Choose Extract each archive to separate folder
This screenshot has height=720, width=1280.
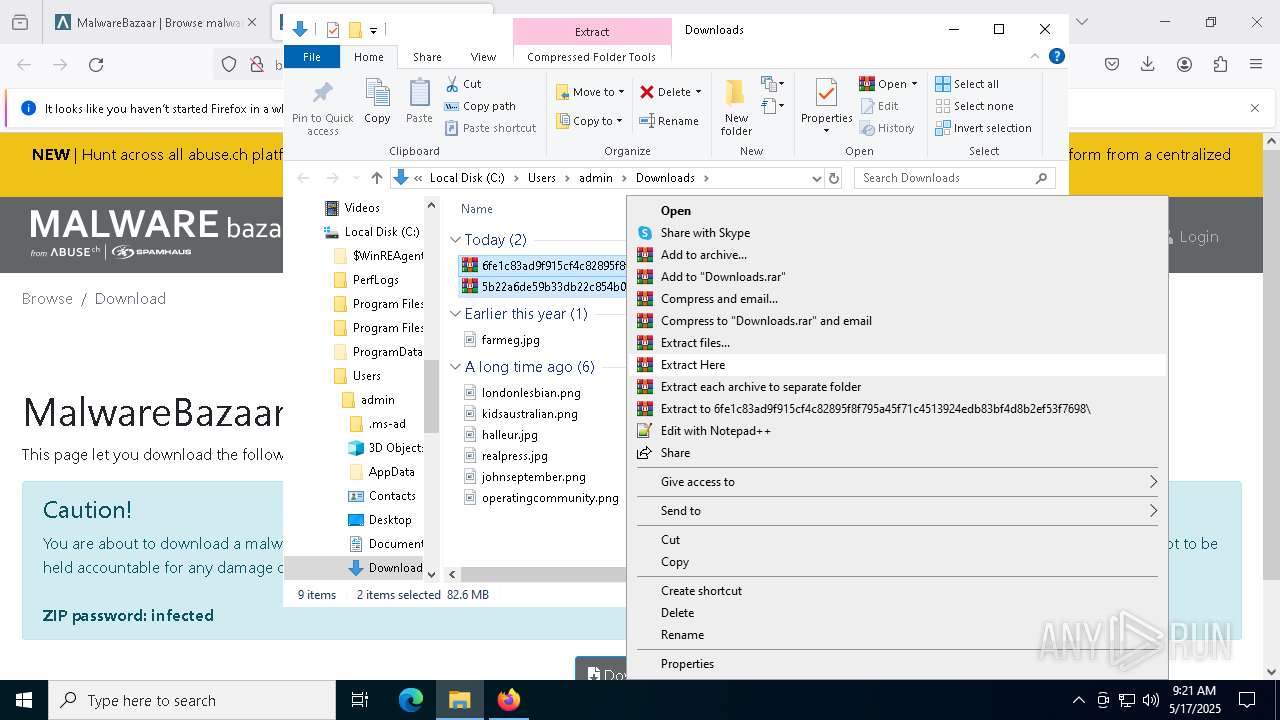click(897, 387)
